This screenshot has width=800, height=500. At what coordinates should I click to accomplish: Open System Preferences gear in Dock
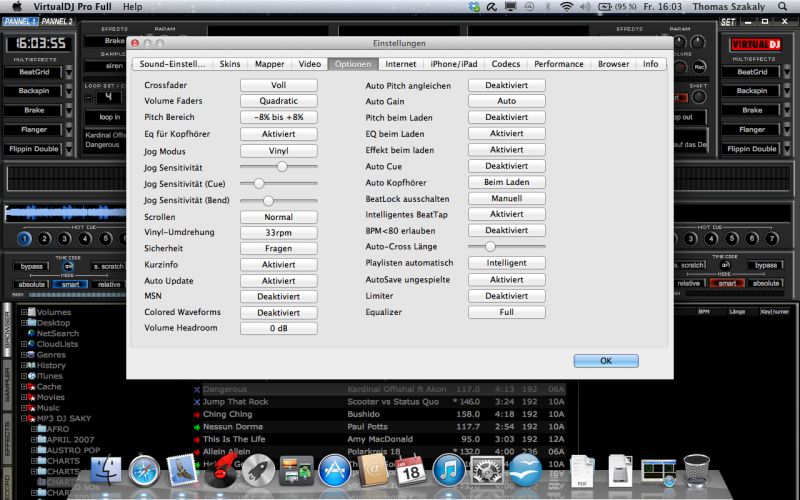click(487, 470)
